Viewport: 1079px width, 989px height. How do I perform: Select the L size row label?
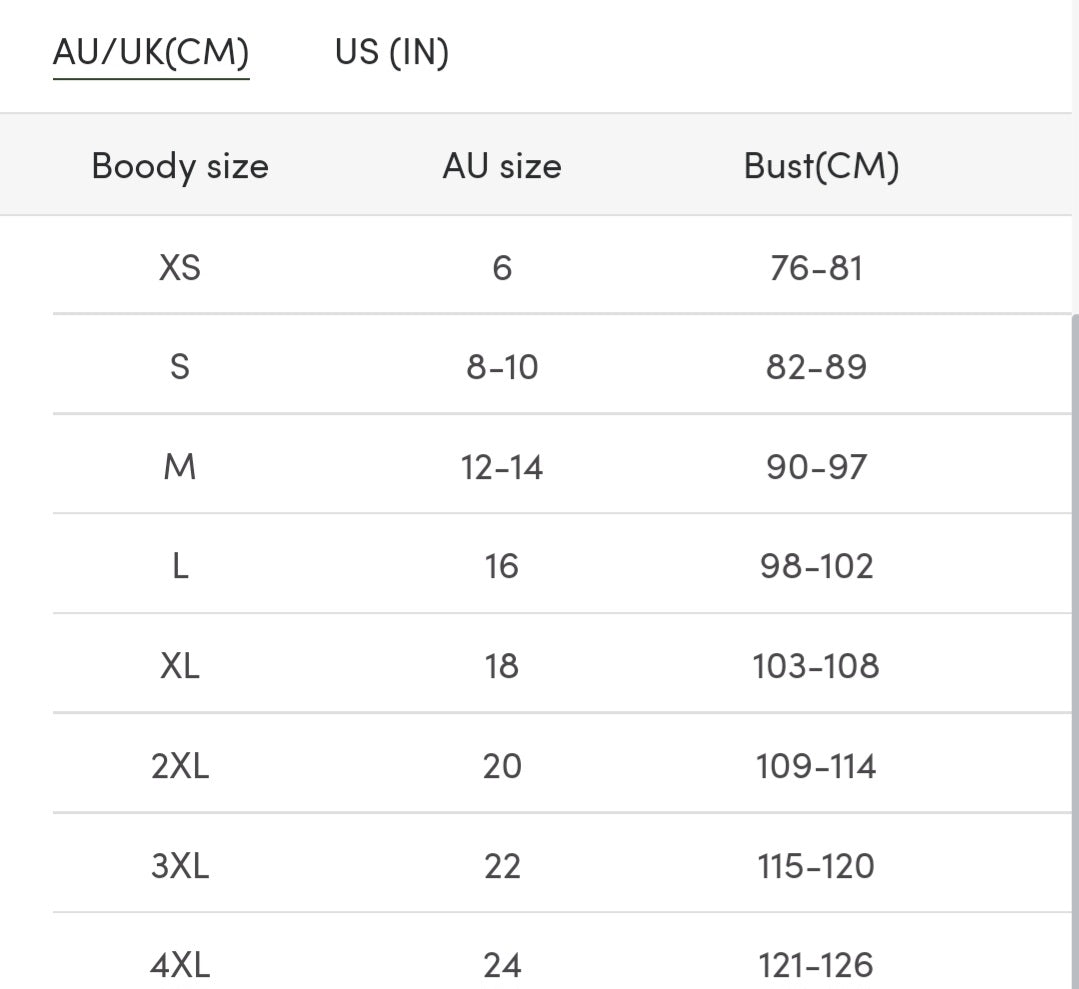click(180, 567)
